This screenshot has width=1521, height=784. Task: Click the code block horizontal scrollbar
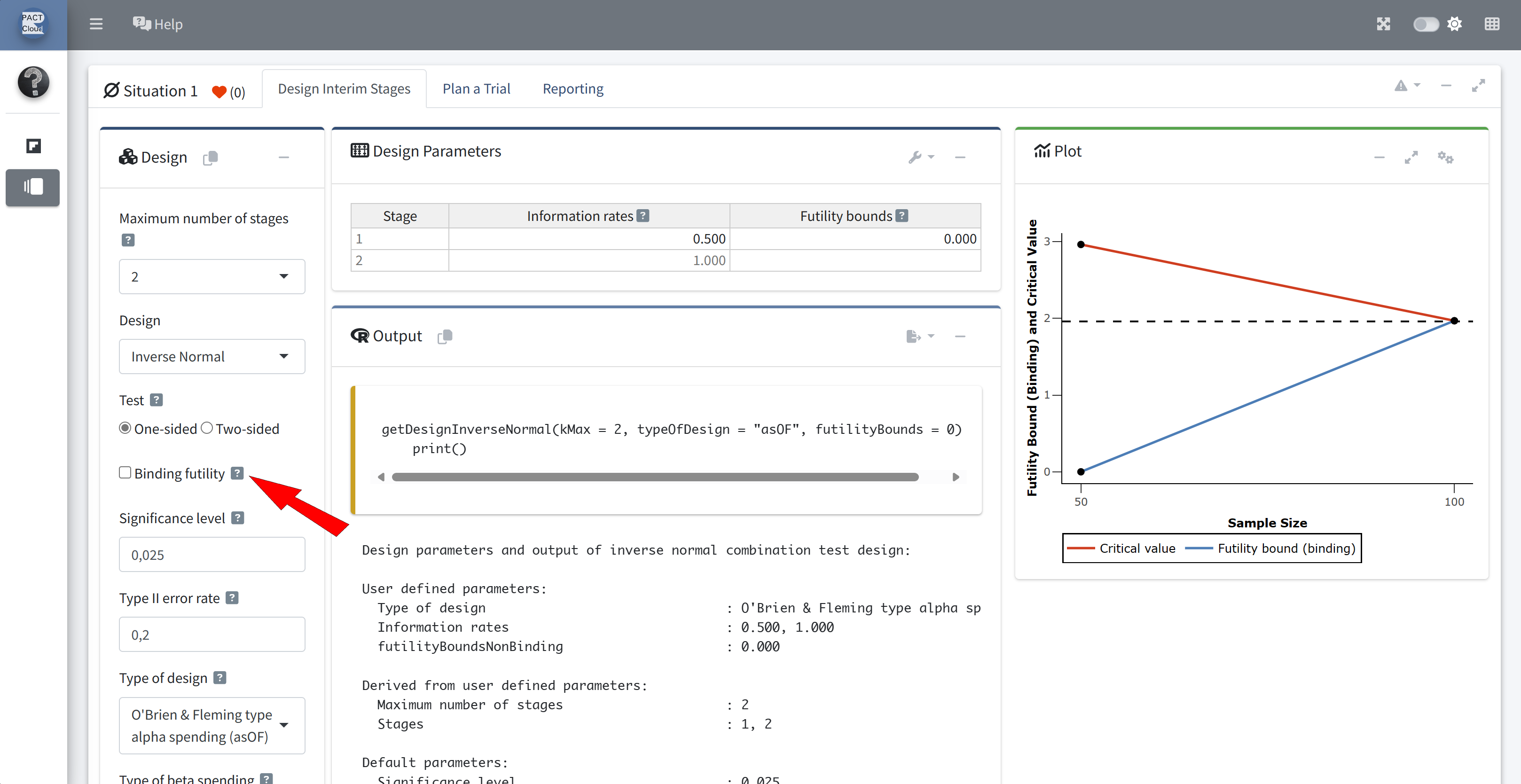(x=654, y=477)
